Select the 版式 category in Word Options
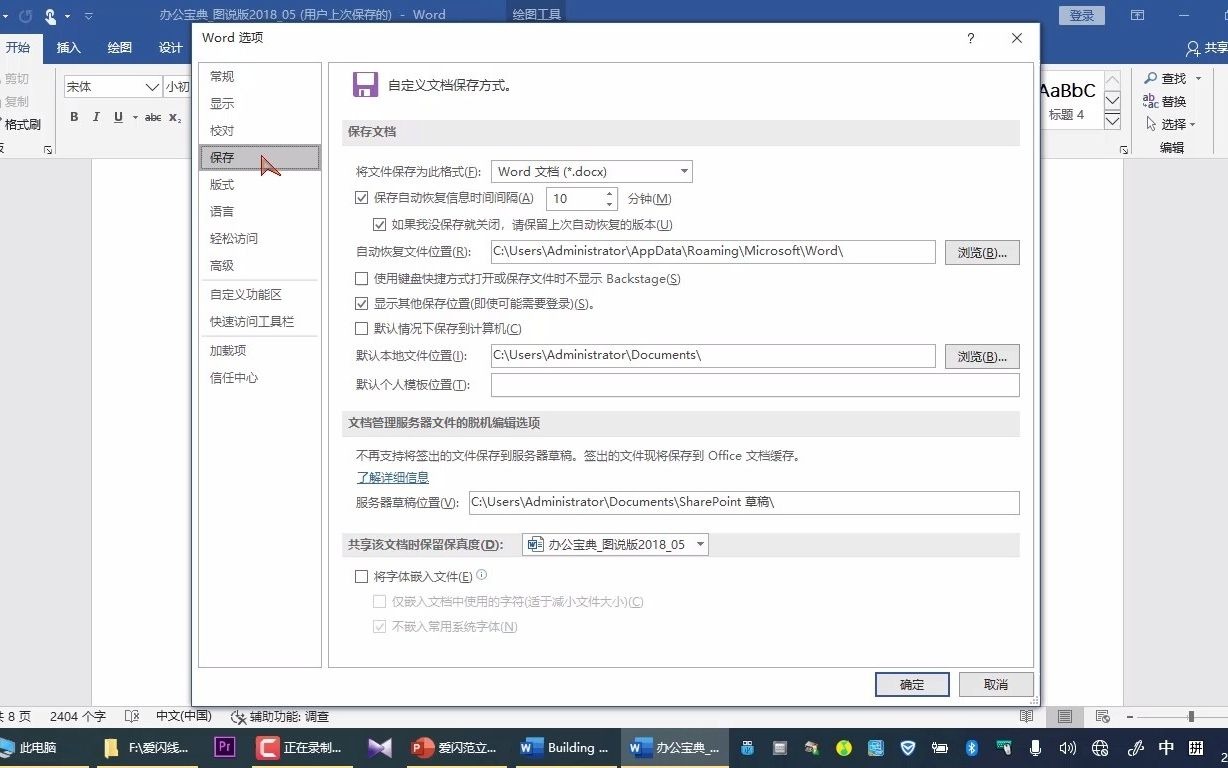 point(222,184)
